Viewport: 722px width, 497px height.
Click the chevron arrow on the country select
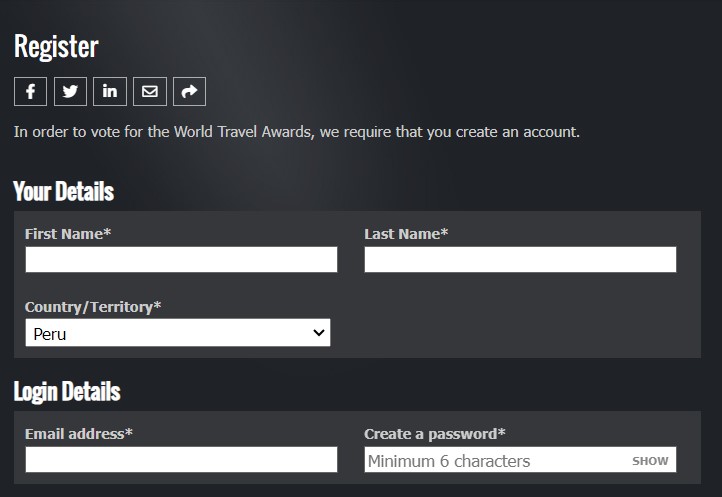(319, 333)
